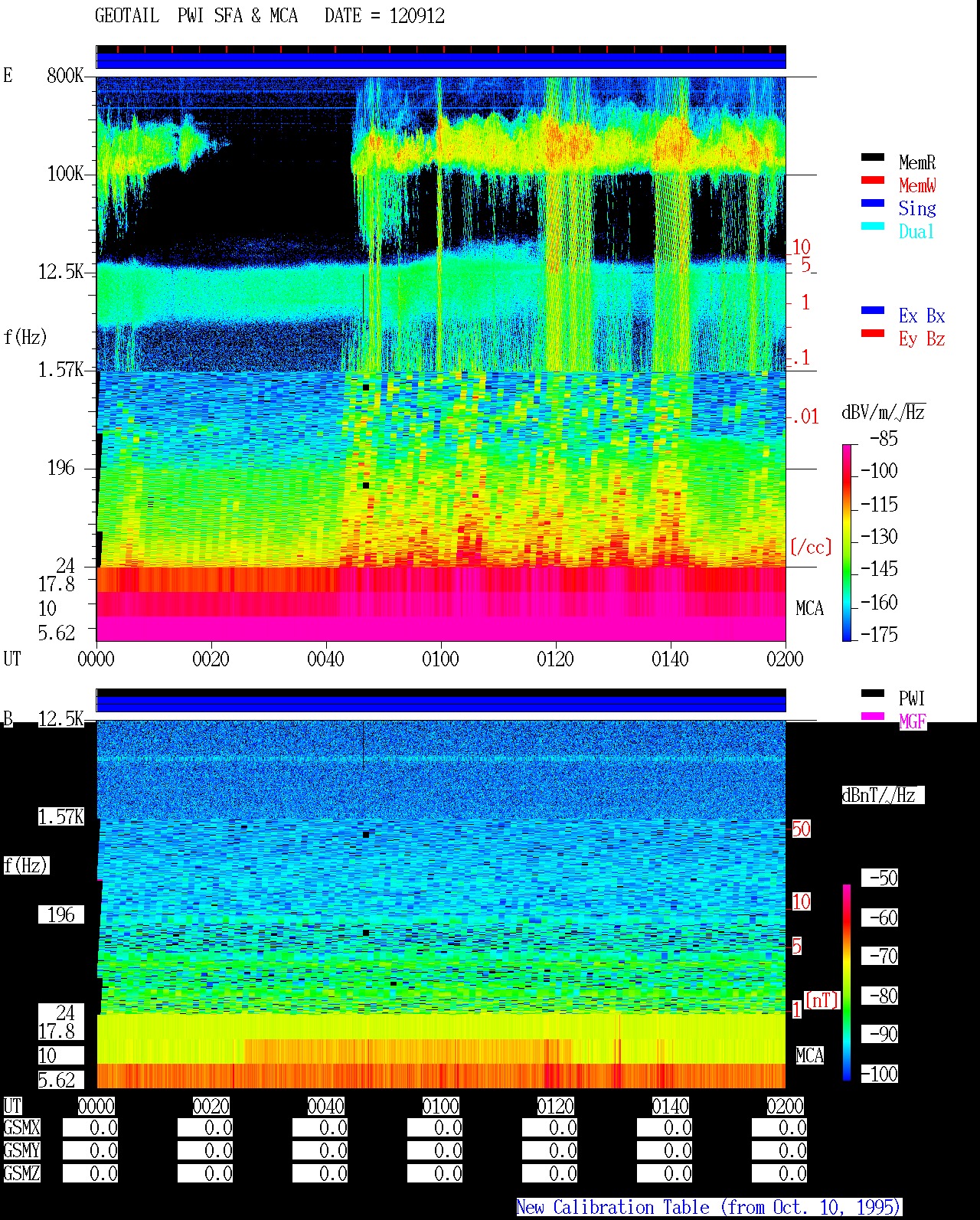This screenshot has width=980, height=1220.
Task: Click the red [/cc] density label
Action: [811, 547]
